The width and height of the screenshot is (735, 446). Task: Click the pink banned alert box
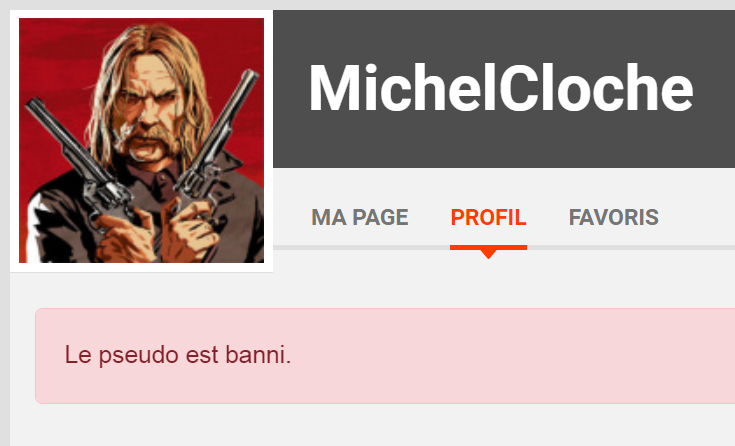(x=385, y=355)
